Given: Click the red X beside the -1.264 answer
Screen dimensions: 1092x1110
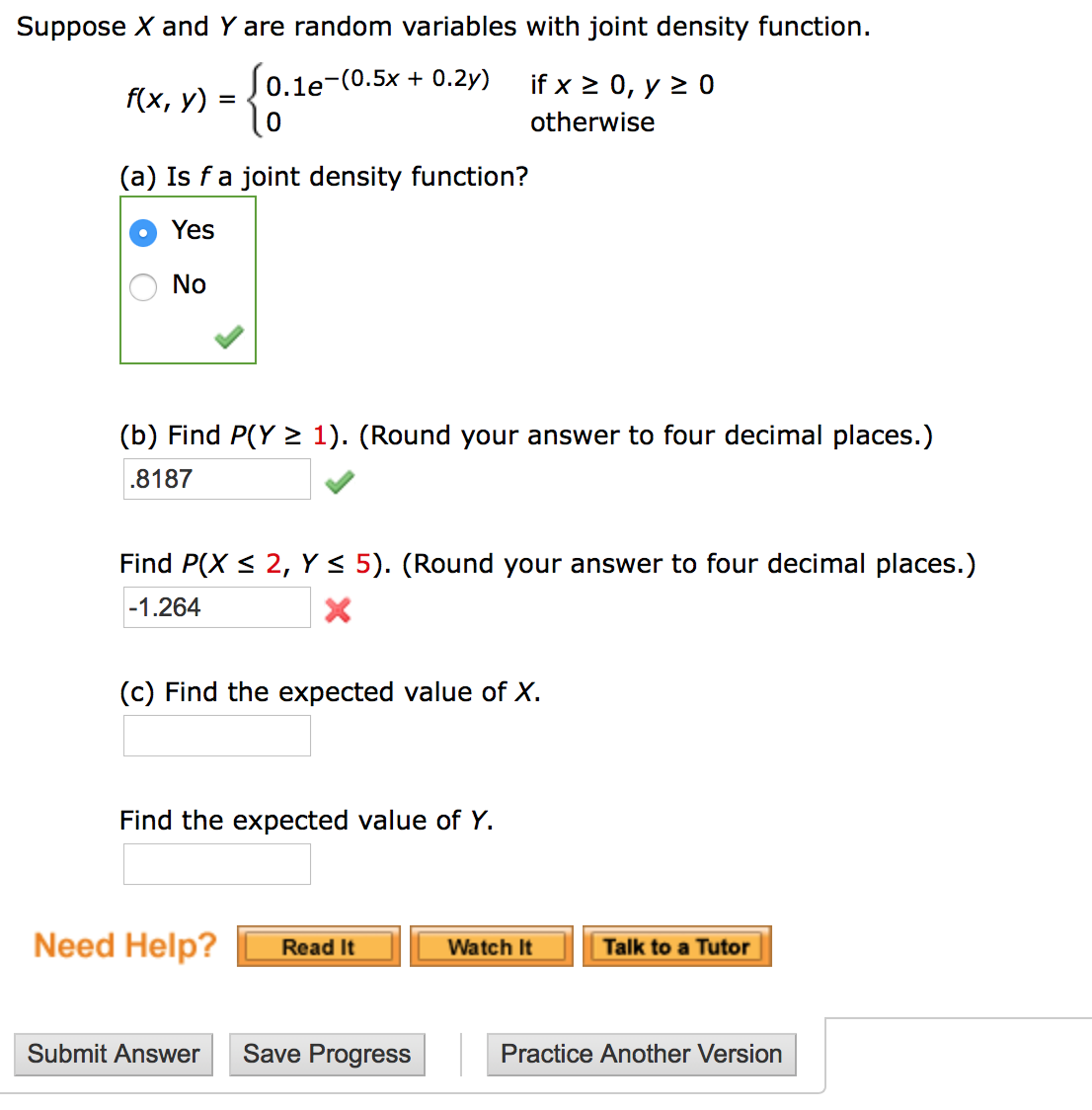Looking at the screenshot, I should 339,610.
